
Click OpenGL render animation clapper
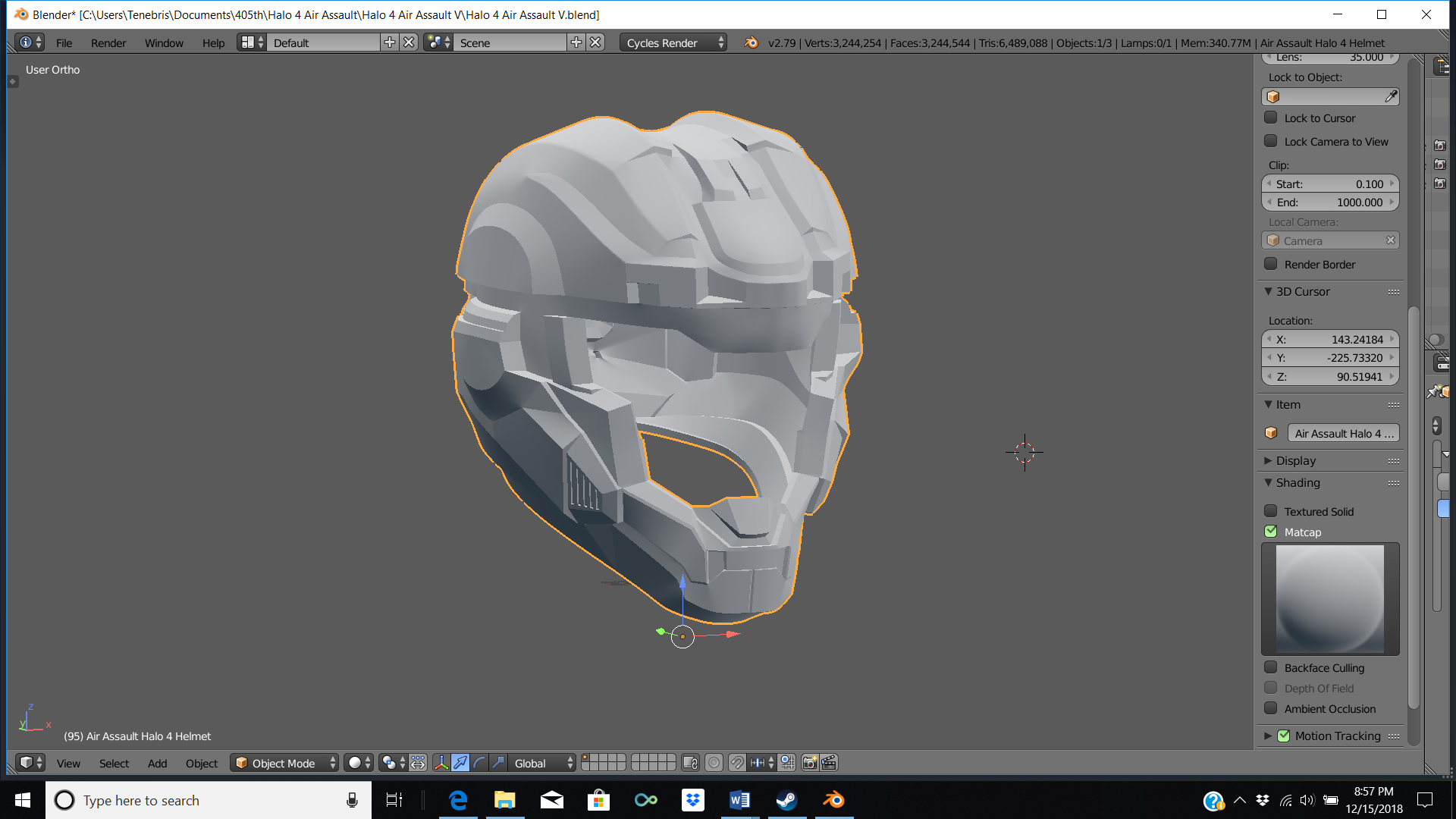[829, 763]
